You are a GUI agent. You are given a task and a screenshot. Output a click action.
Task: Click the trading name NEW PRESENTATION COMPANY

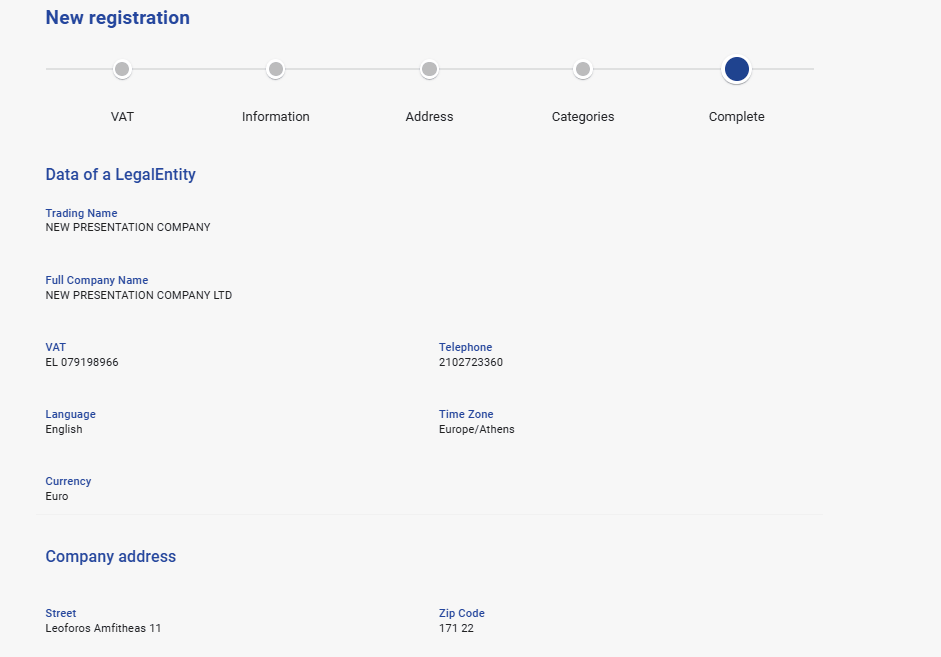128,228
